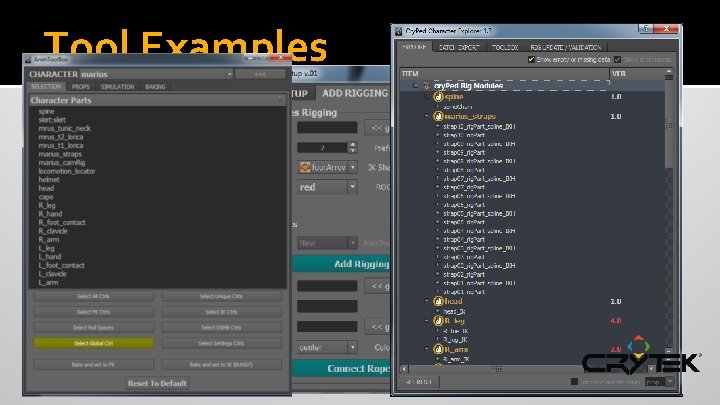
Task: Select cape in Character Parts list
Action: [x=46, y=197]
